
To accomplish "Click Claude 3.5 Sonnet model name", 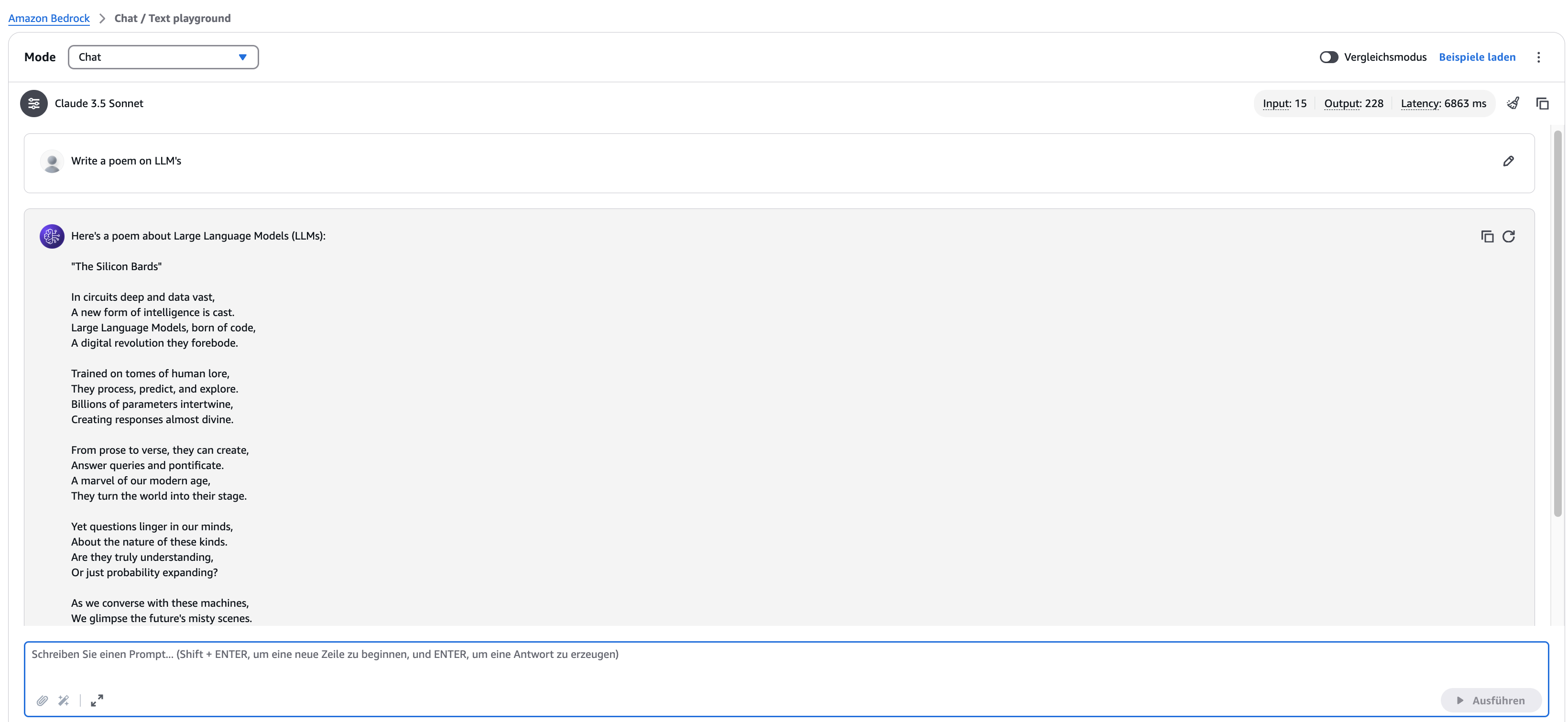I will (x=99, y=103).
